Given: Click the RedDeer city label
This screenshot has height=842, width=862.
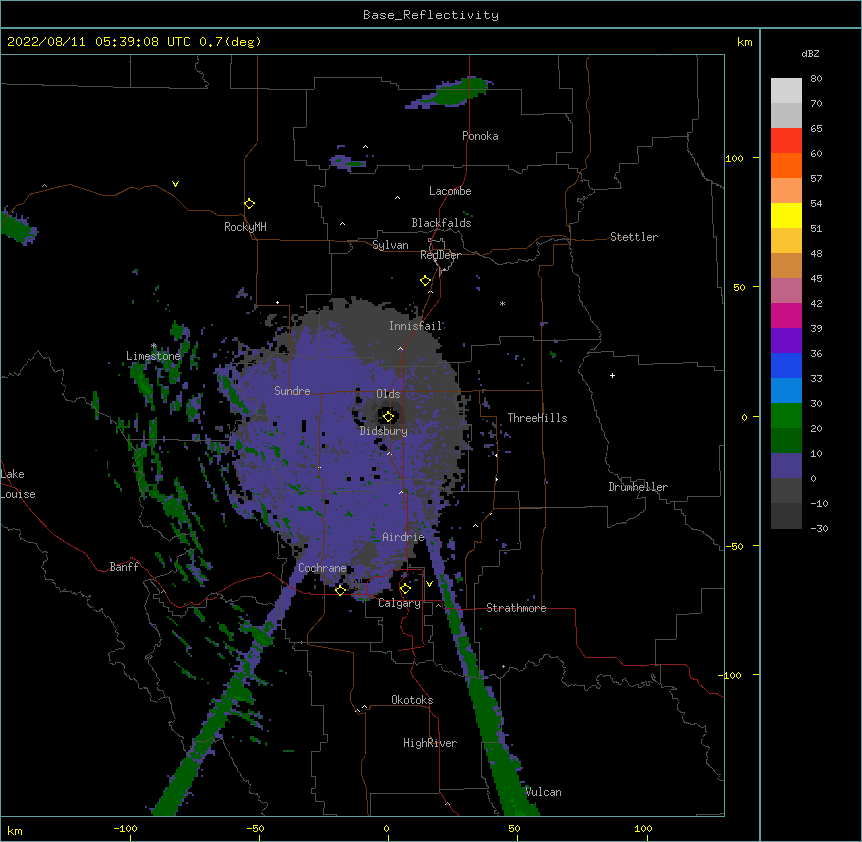Looking at the screenshot, I should tap(440, 255).
